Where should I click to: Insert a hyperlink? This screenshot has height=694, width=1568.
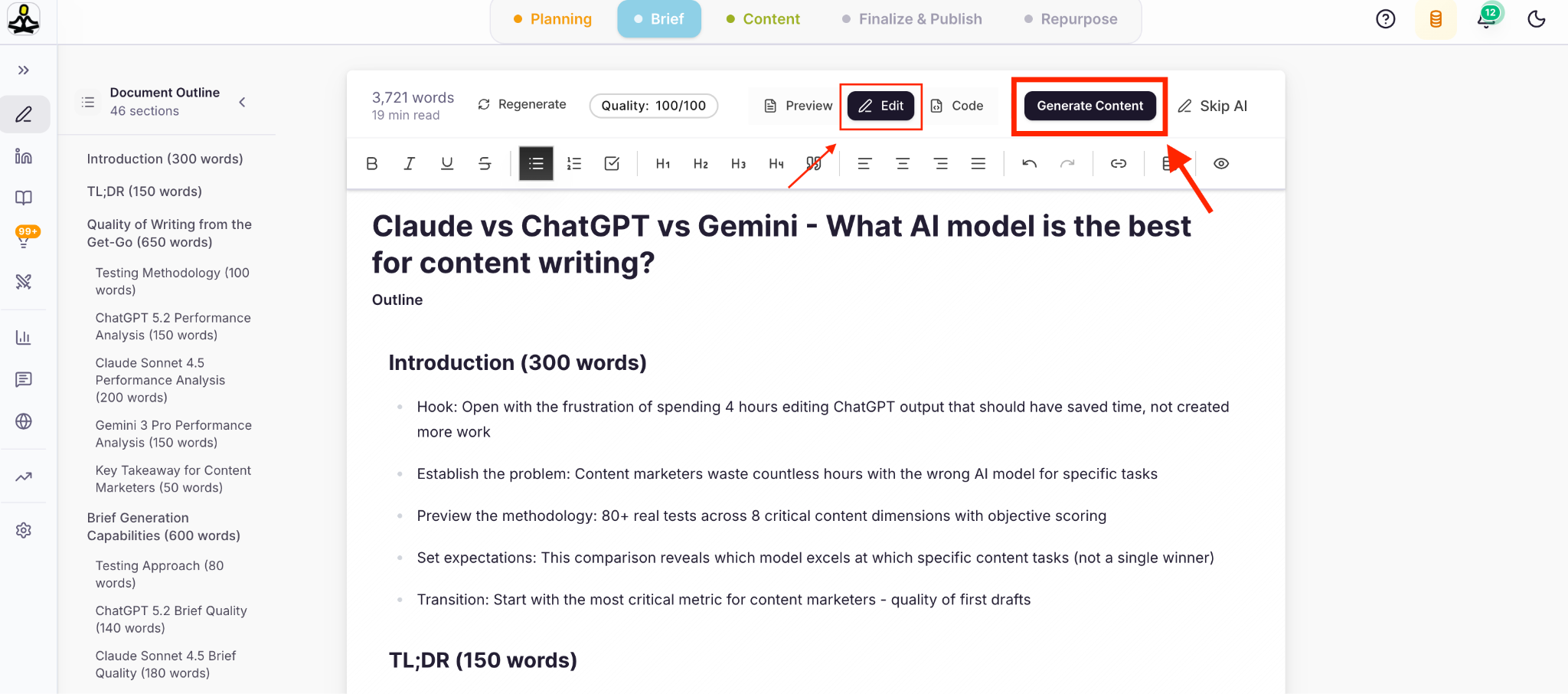pos(1119,163)
